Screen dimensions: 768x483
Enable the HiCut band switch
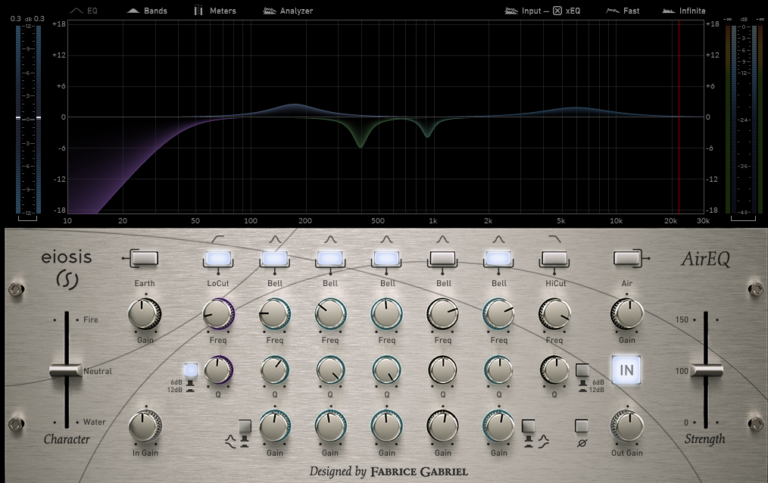(x=554, y=258)
